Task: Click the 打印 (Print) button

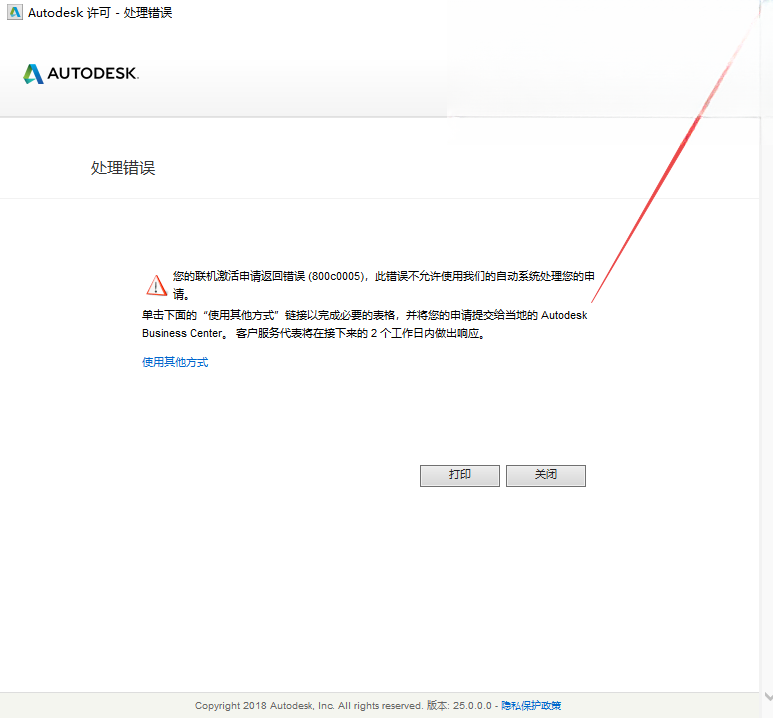Action: [x=459, y=475]
